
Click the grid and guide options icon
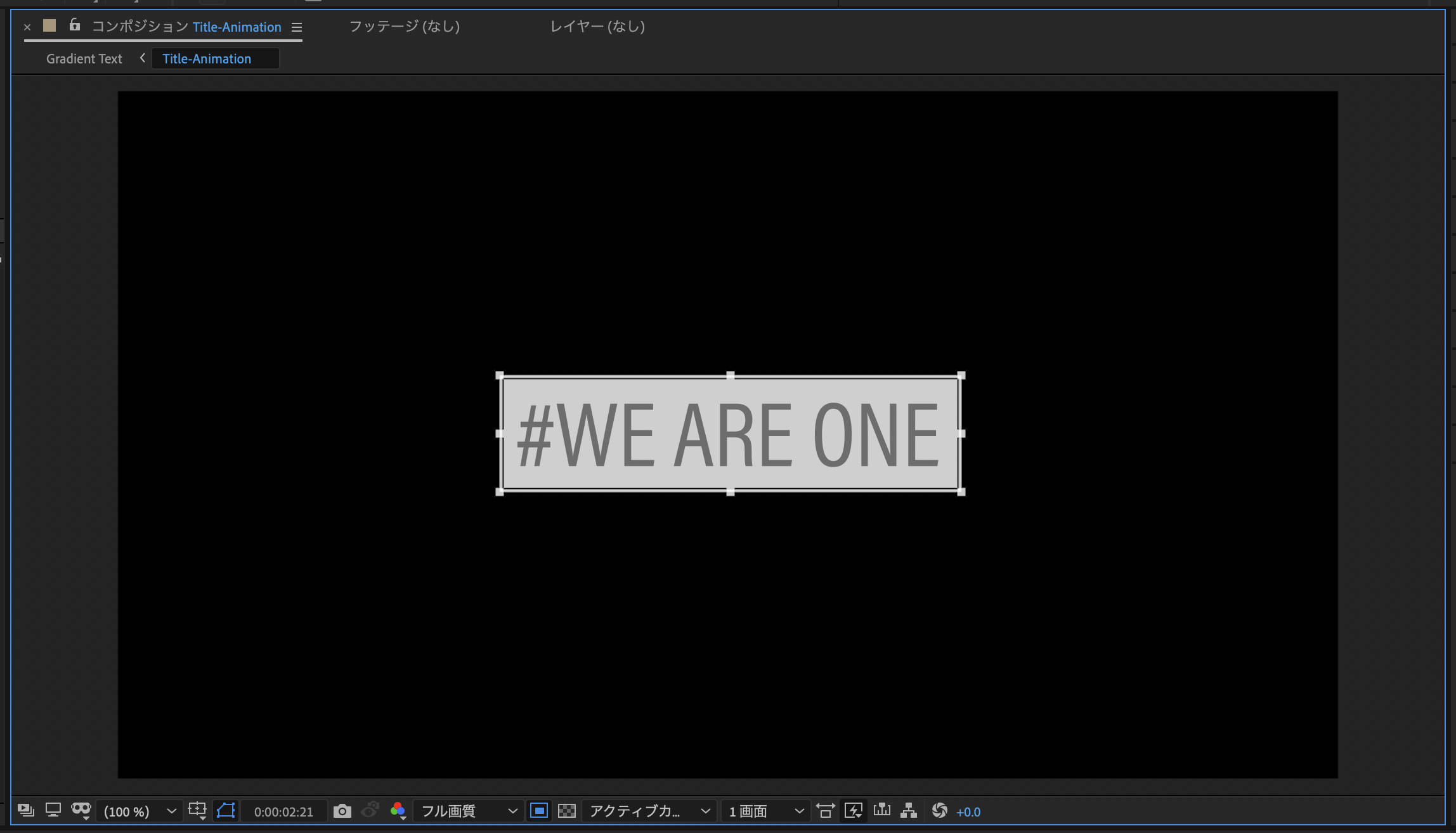(197, 811)
